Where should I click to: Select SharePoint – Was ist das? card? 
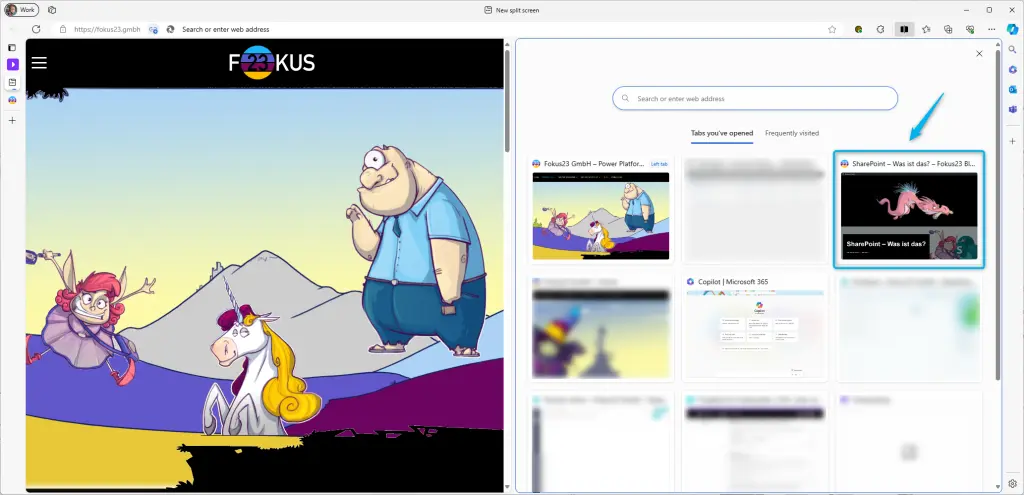(909, 209)
